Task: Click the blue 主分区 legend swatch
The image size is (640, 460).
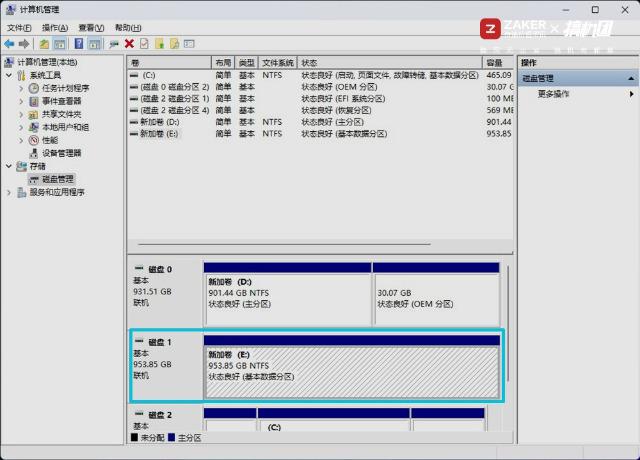Action: 171,438
